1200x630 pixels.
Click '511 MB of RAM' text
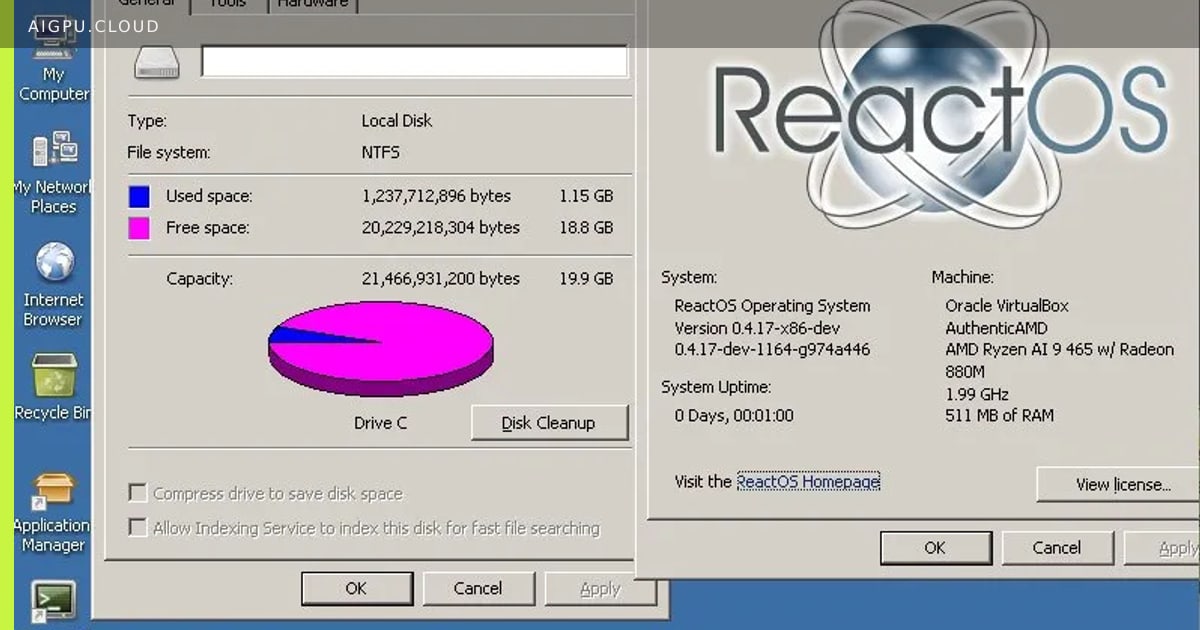pos(999,415)
